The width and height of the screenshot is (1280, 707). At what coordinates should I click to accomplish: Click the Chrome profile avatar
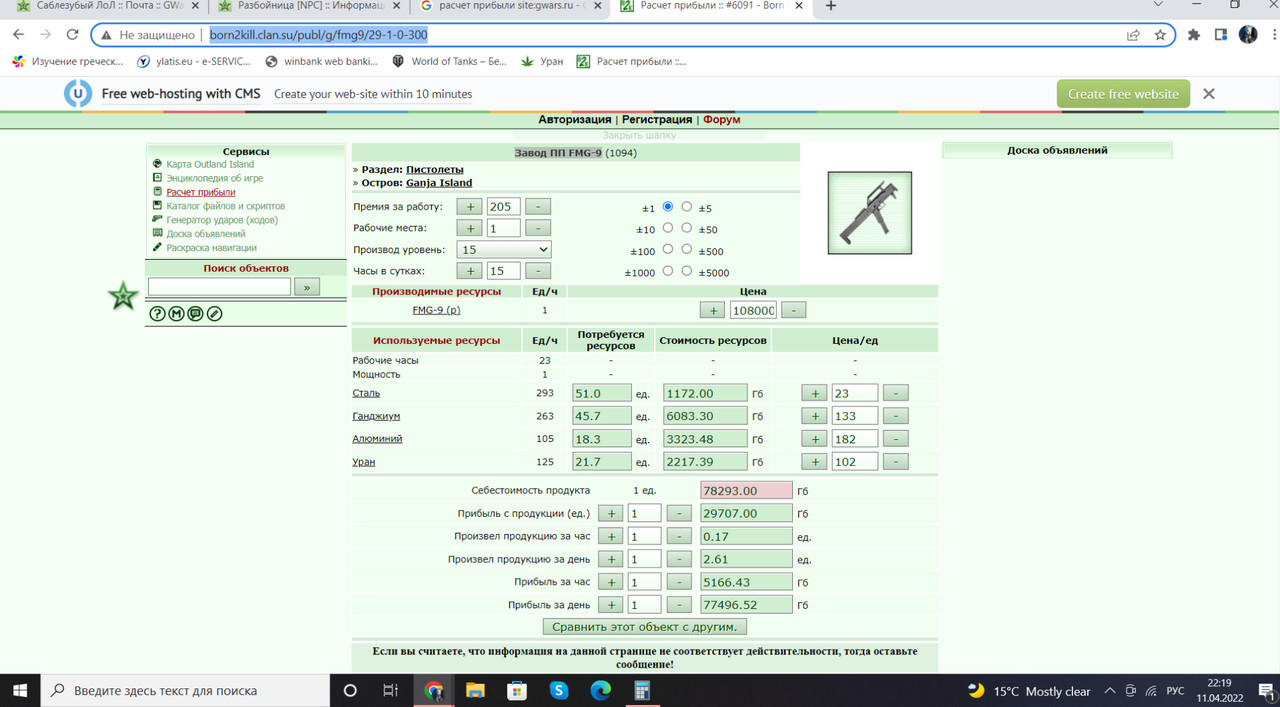(x=1248, y=35)
